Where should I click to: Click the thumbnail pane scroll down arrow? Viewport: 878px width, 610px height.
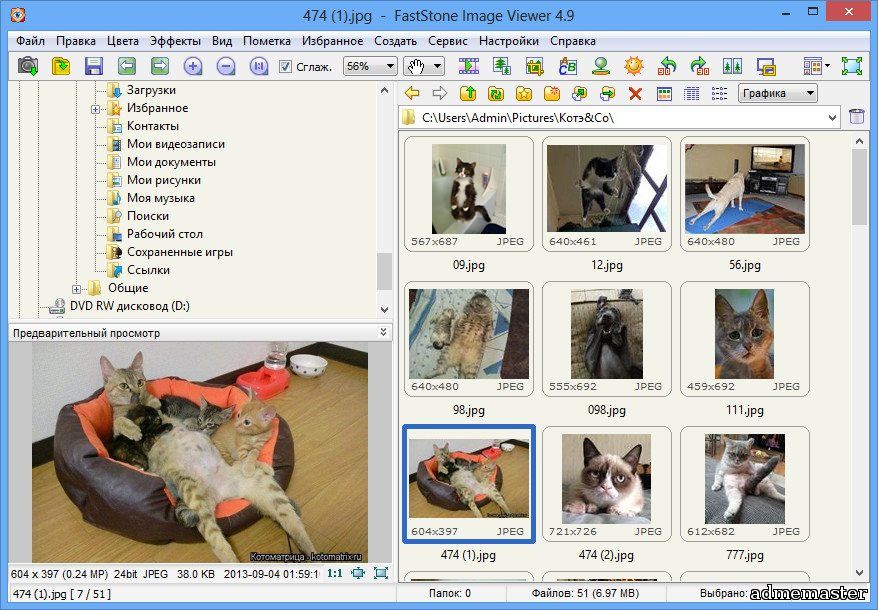860,572
